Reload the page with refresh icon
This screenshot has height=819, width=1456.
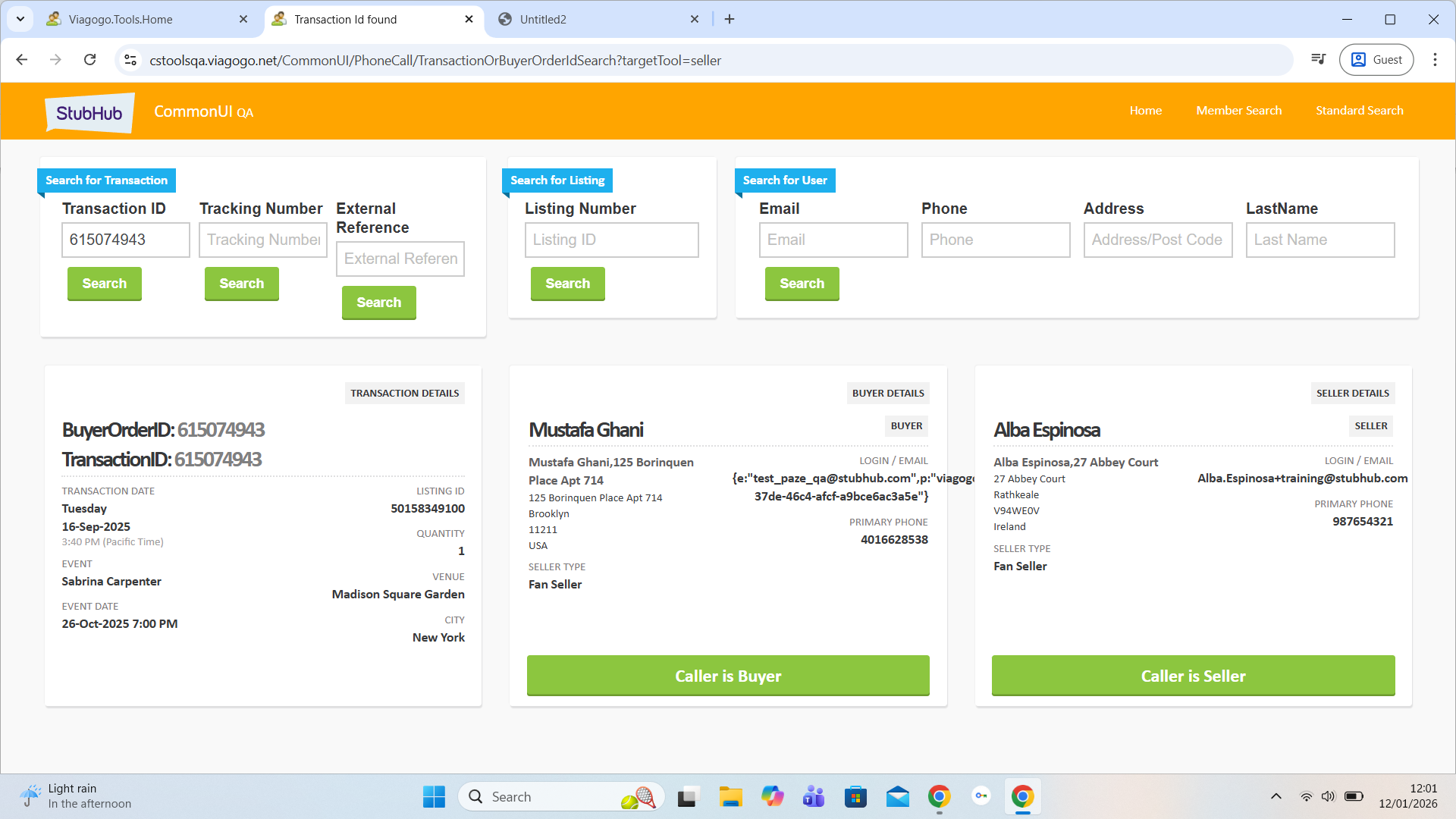89,60
